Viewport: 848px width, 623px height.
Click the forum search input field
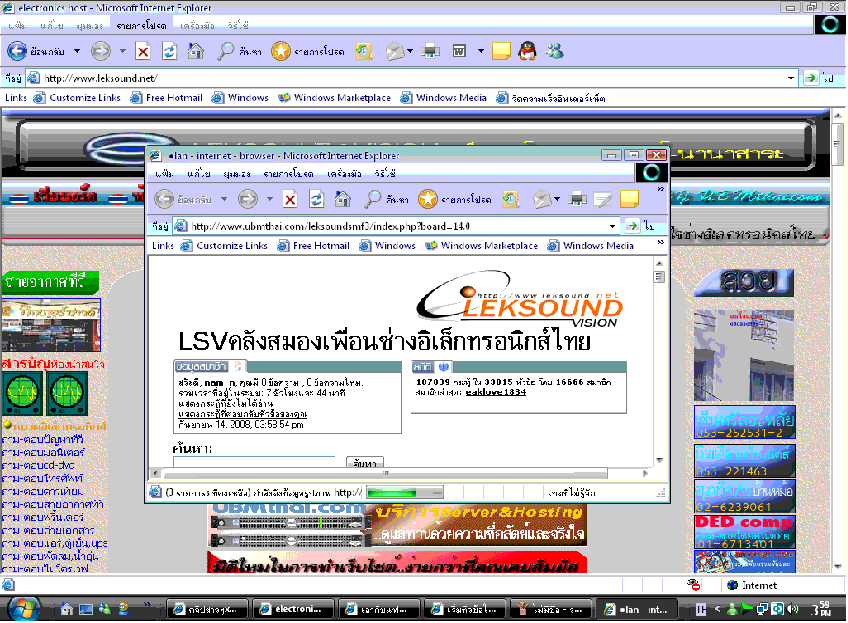254,462
